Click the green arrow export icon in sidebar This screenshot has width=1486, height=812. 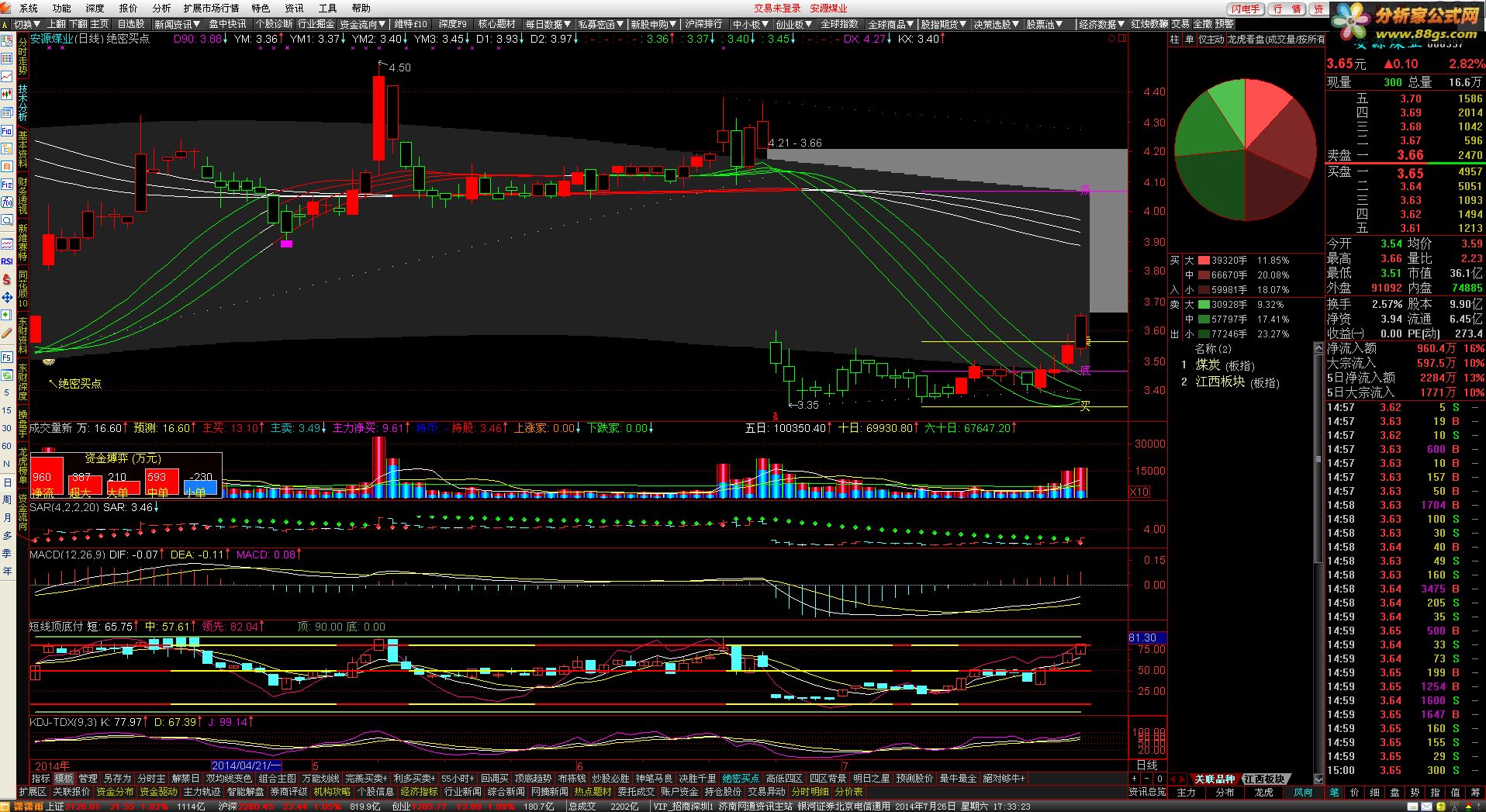point(7,315)
